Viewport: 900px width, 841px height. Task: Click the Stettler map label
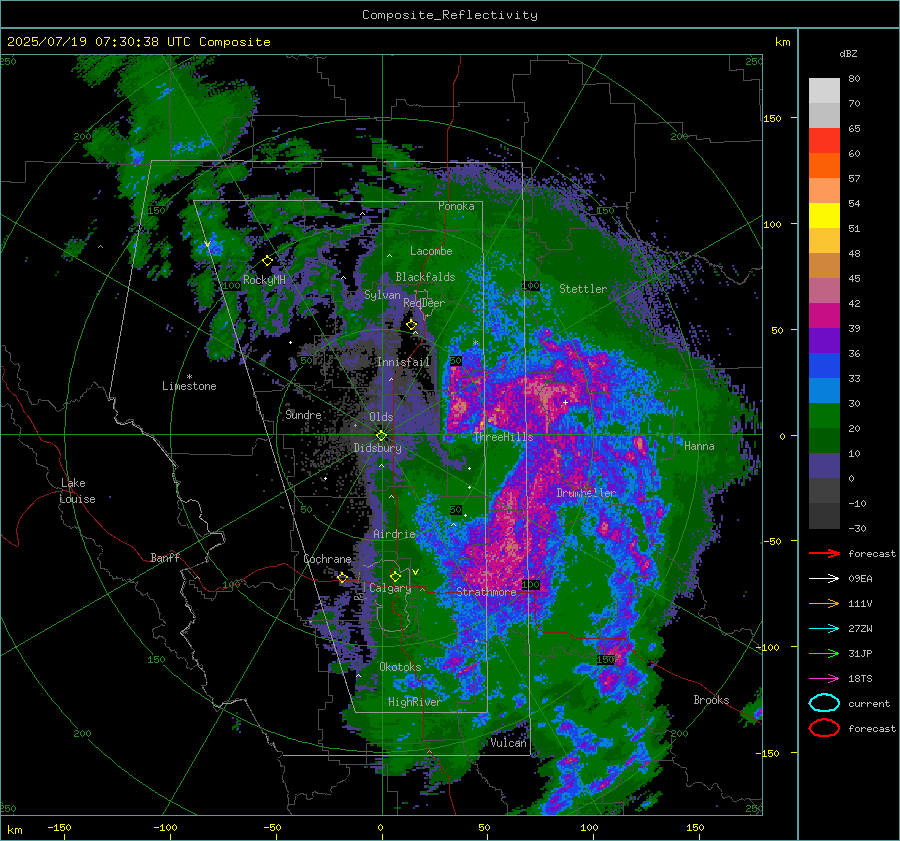[x=583, y=289]
